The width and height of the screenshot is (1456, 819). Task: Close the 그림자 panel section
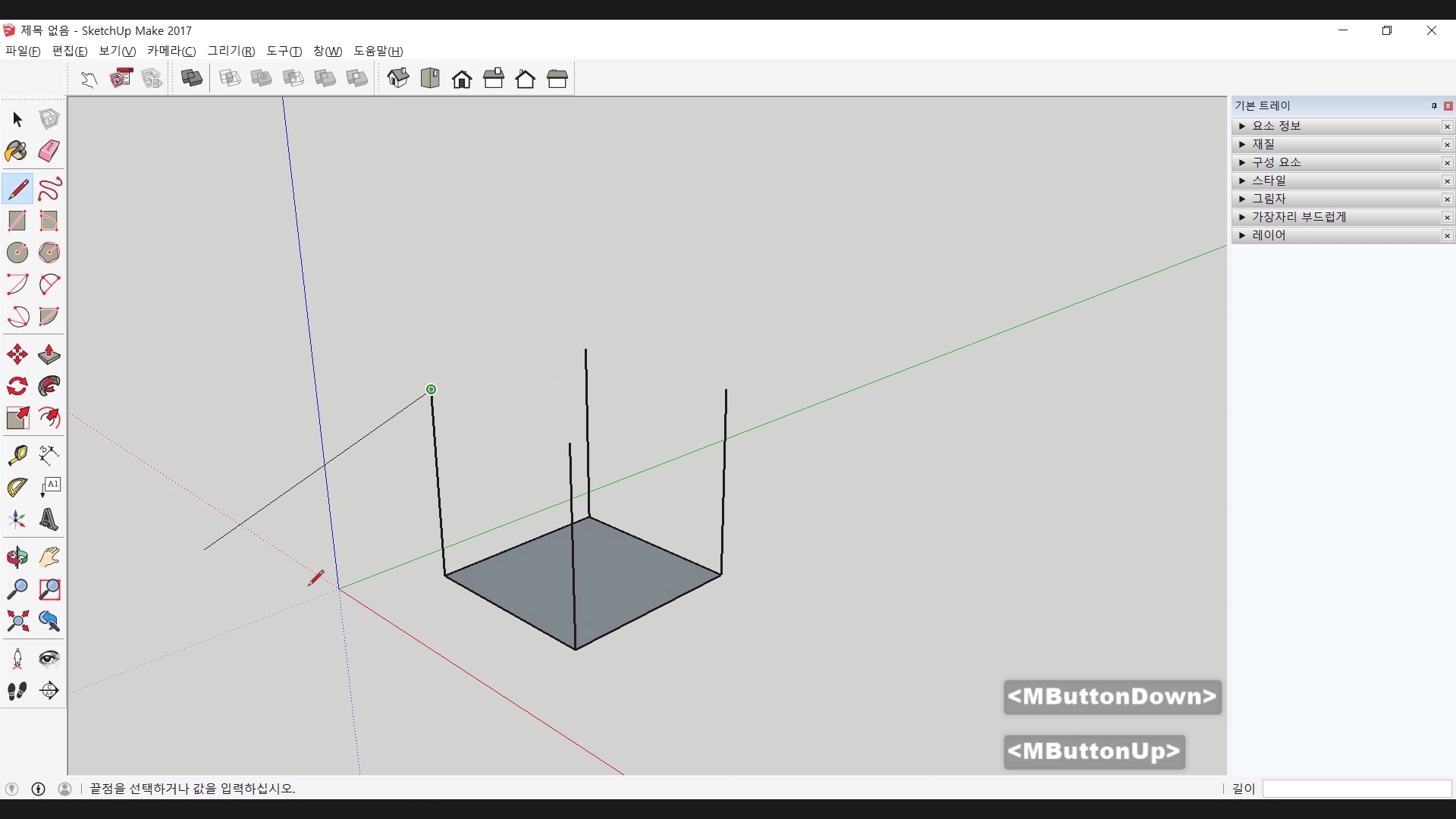coord(1447,199)
